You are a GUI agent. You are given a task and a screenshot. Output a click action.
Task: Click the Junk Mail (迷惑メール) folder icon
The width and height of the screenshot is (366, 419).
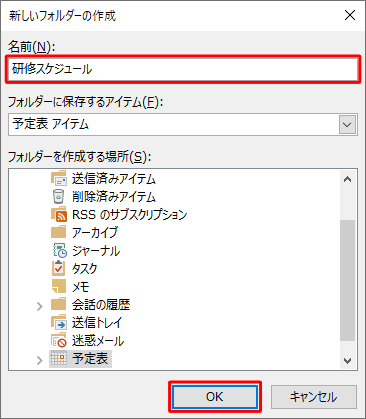point(59,340)
